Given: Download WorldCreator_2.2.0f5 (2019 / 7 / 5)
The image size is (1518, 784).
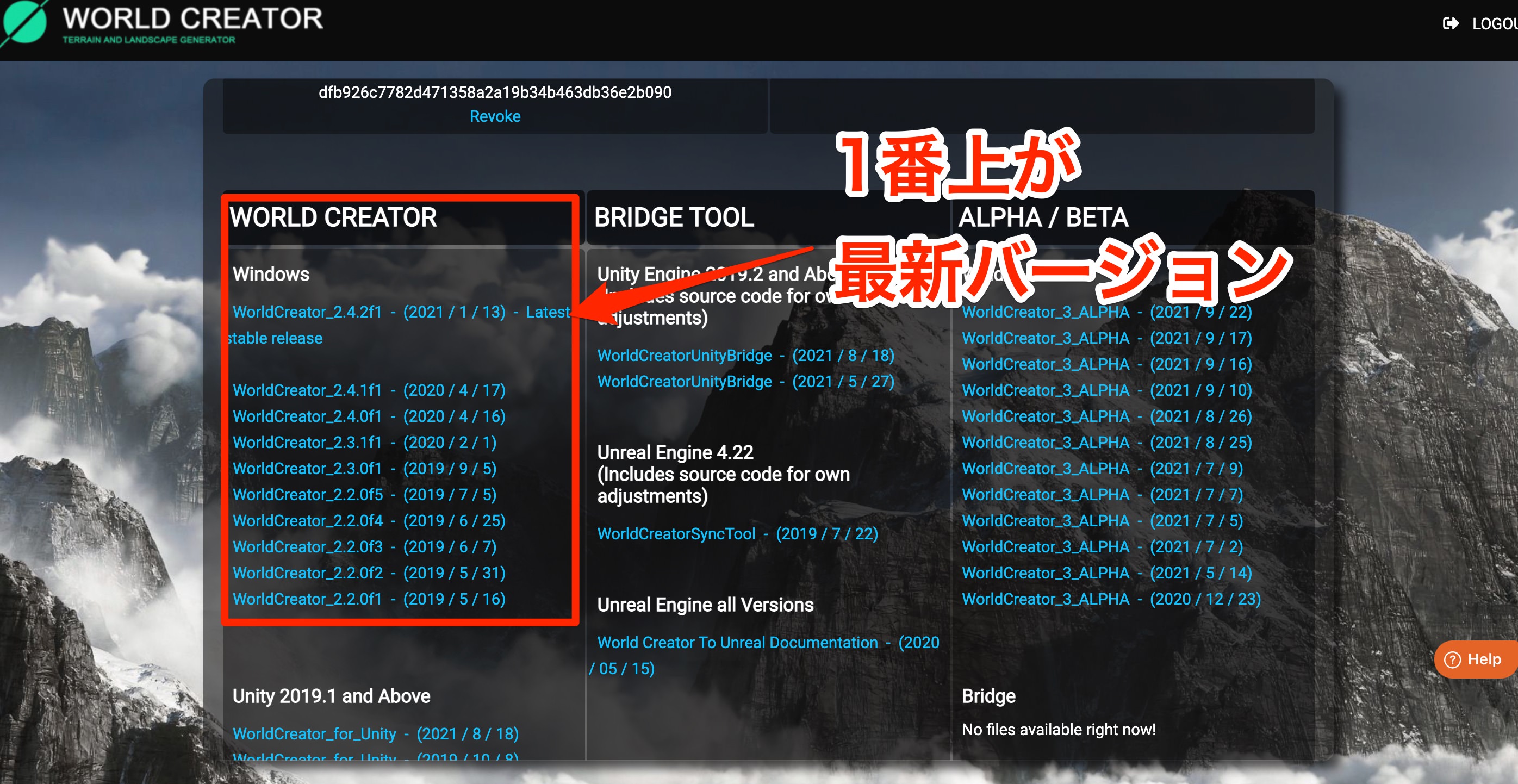Looking at the screenshot, I should pos(365,495).
